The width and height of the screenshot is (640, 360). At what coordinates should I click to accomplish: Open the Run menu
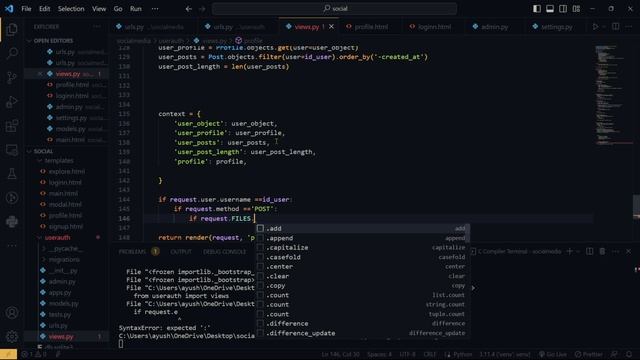click(x=136, y=9)
